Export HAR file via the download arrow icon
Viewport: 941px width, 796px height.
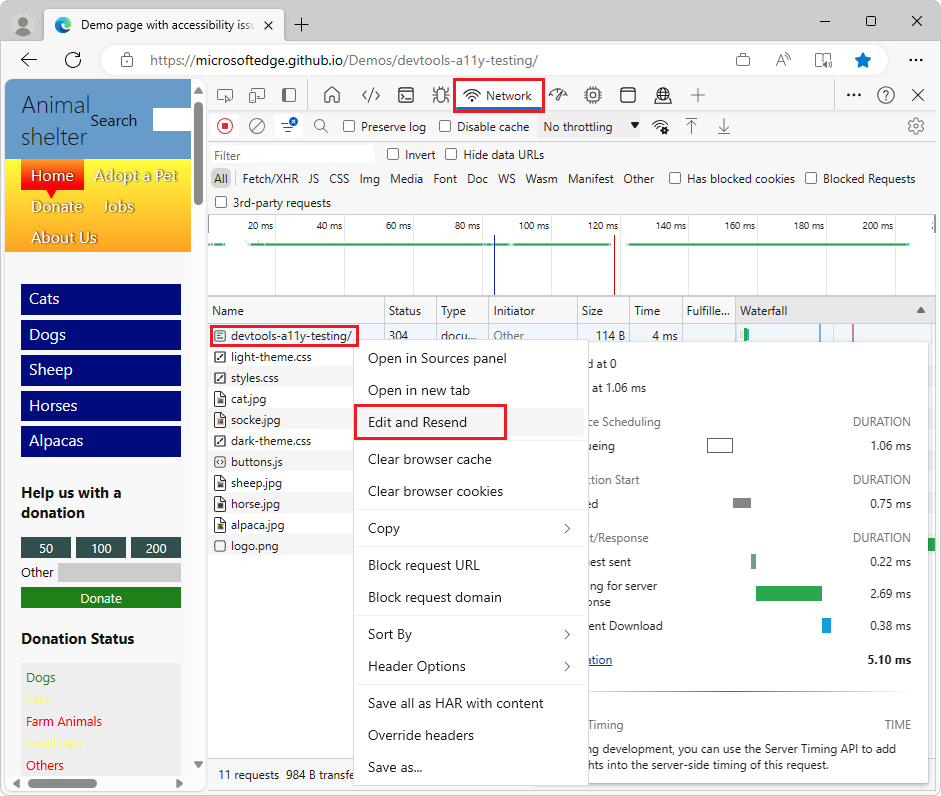(723, 126)
